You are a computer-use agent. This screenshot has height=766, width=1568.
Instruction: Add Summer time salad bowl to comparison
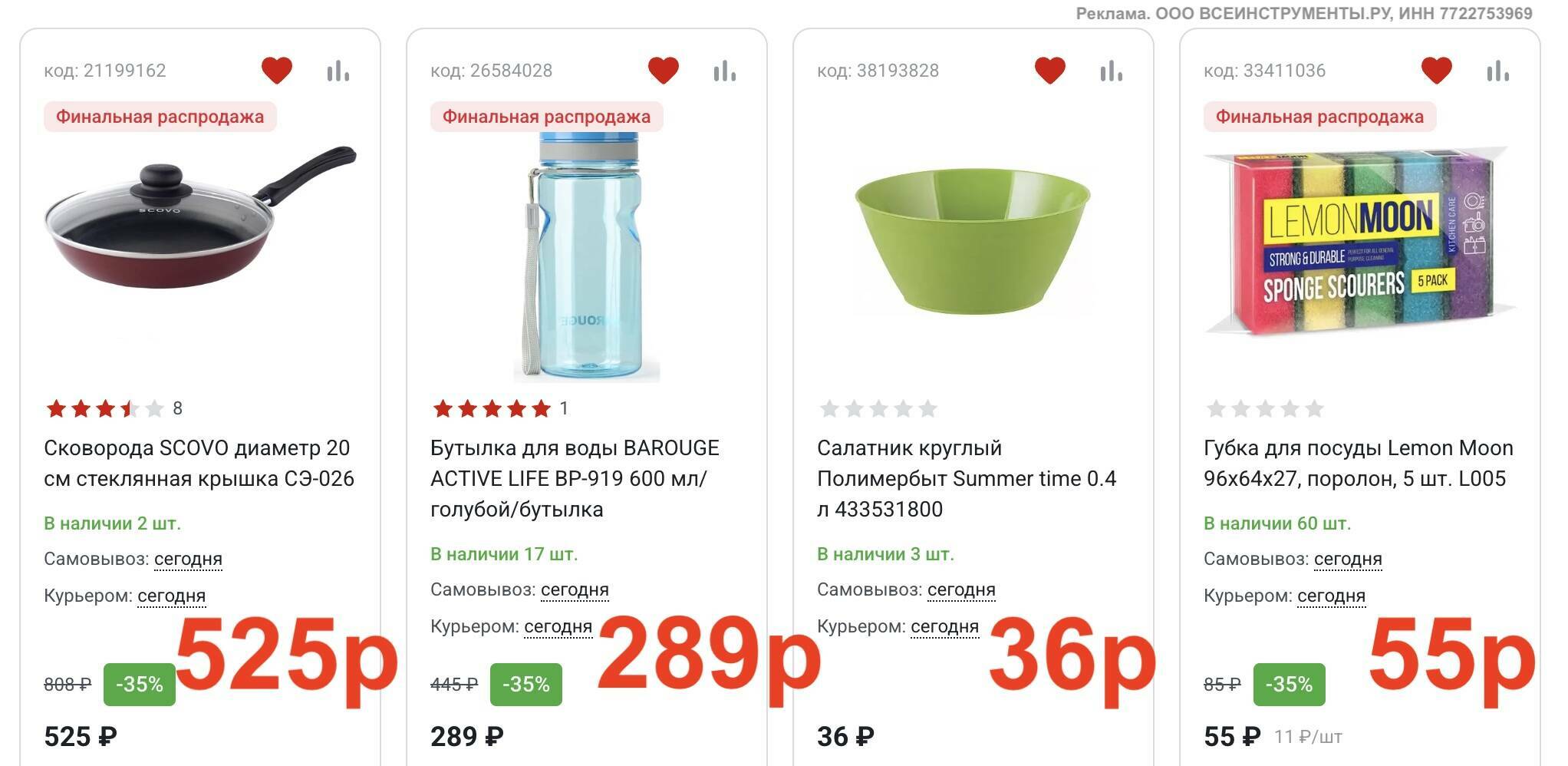pyautogui.click(x=1111, y=71)
